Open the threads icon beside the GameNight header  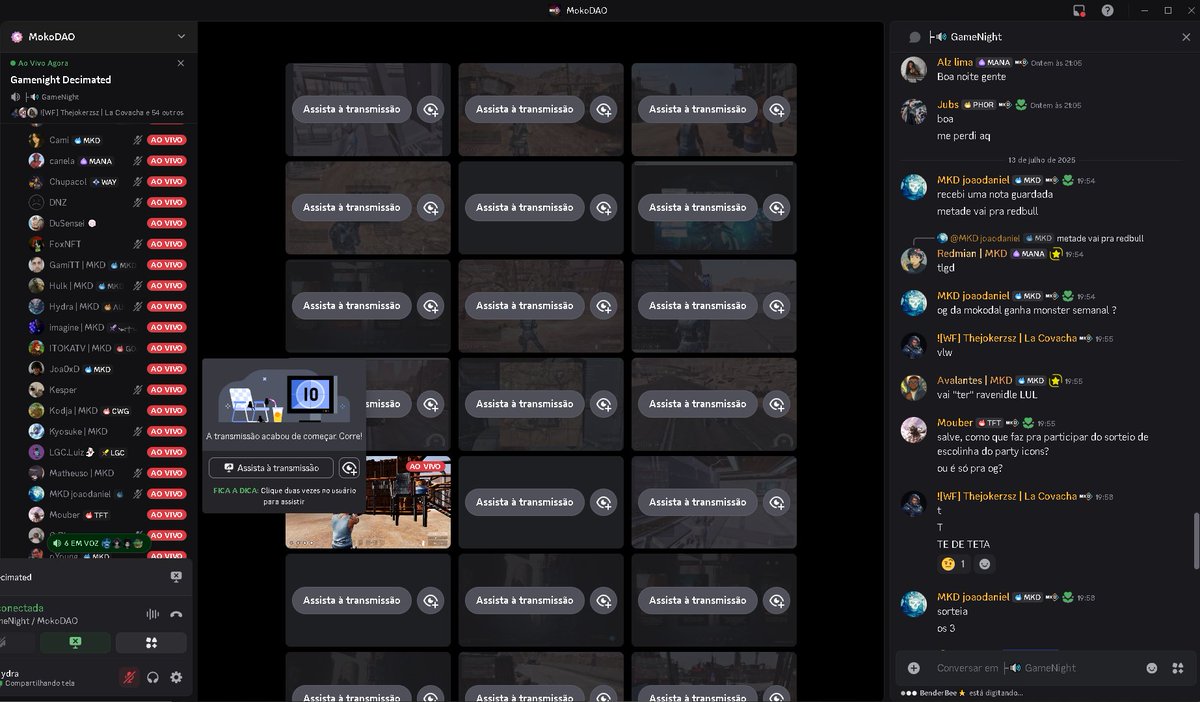914,37
